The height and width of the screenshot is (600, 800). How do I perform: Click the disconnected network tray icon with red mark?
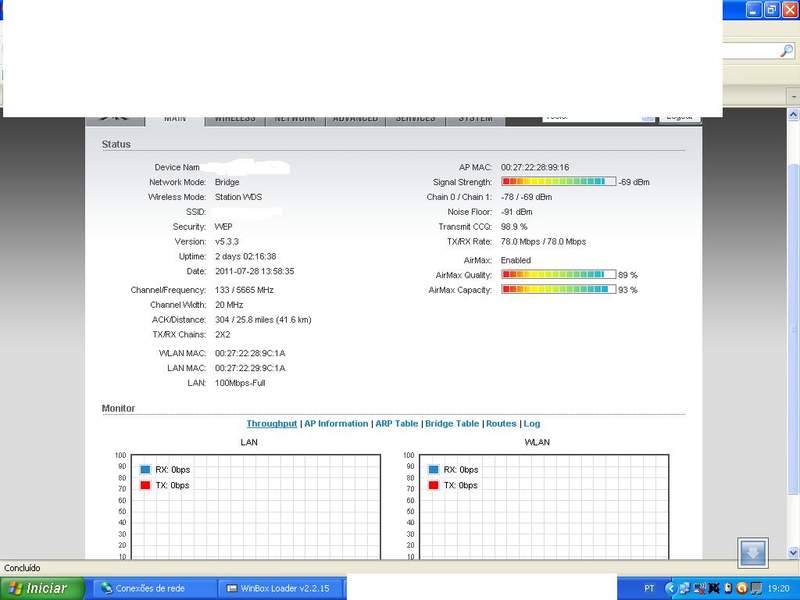pos(699,588)
